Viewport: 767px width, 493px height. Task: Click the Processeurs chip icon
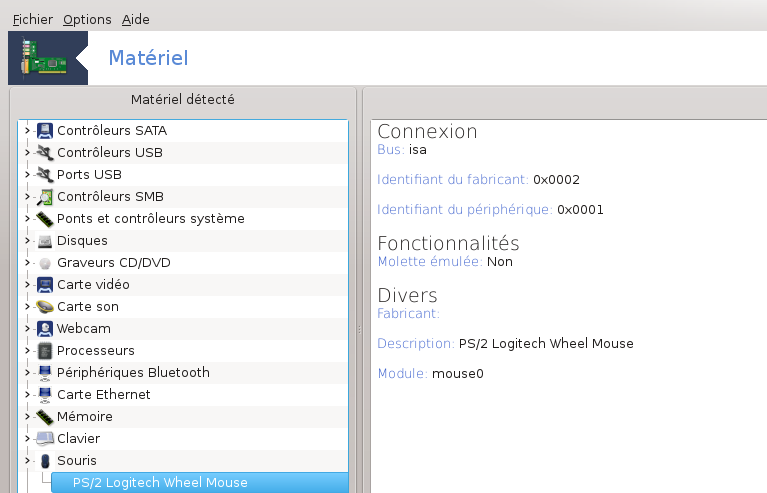pos(44,351)
